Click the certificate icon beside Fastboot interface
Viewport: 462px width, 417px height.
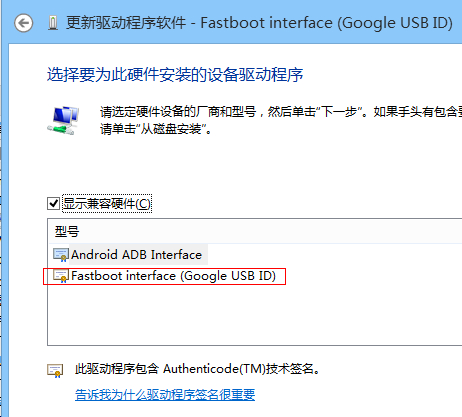click(x=61, y=276)
